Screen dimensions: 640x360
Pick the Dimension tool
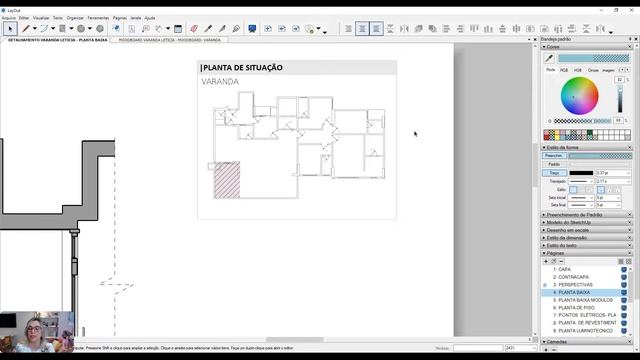159,29
